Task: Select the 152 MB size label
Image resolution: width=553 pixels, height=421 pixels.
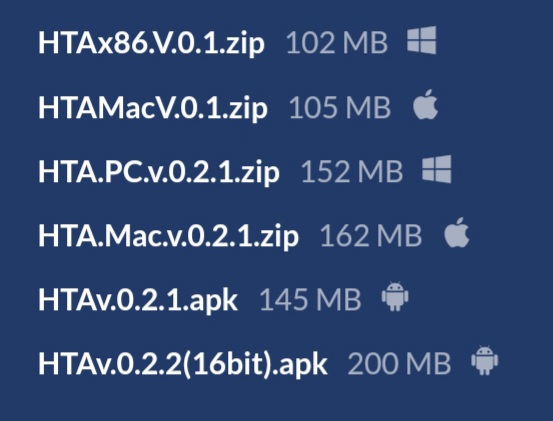Action: pyautogui.click(x=352, y=172)
